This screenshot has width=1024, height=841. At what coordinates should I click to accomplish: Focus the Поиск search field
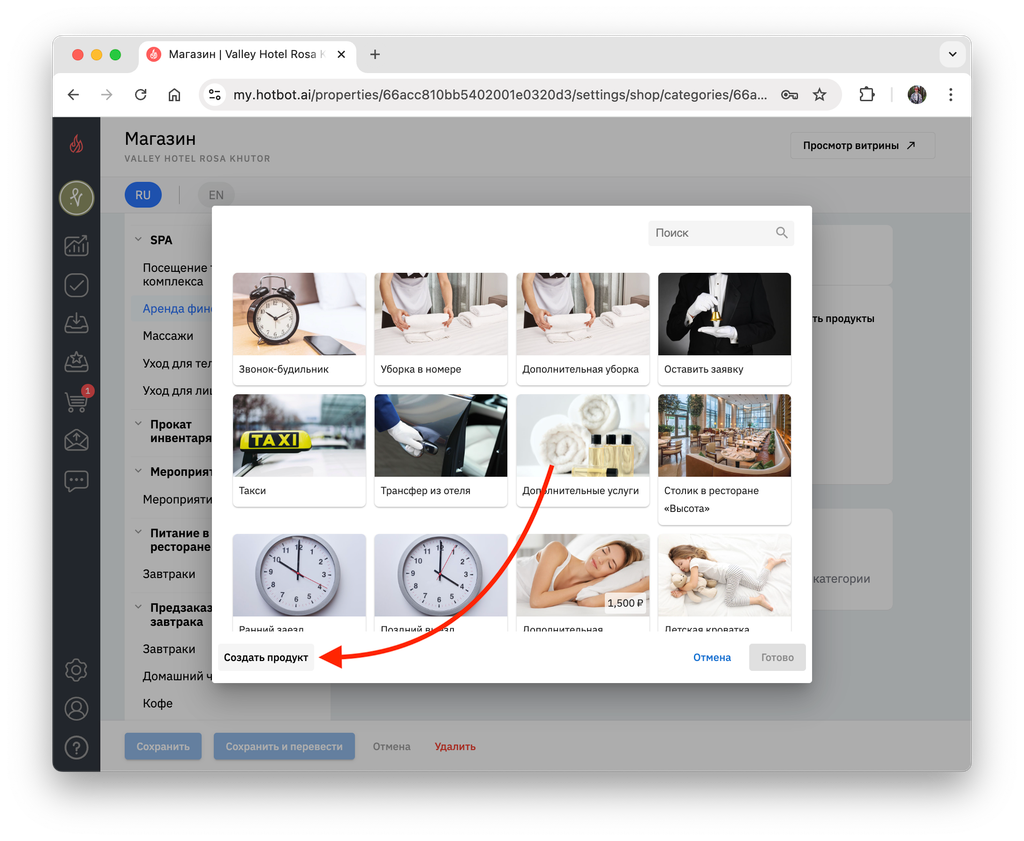coord(721,232)
